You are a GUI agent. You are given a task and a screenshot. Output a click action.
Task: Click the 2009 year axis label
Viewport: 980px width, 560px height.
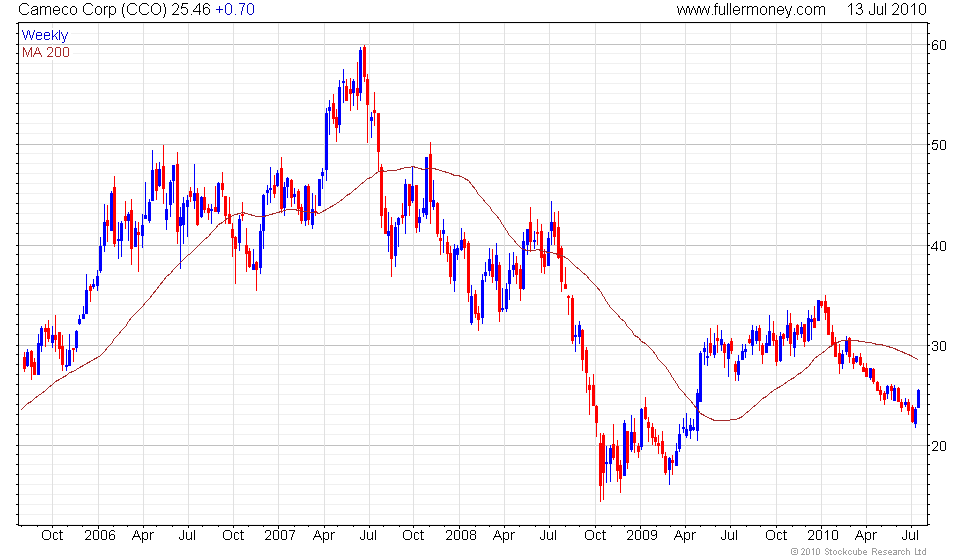(x=642, y=535)
